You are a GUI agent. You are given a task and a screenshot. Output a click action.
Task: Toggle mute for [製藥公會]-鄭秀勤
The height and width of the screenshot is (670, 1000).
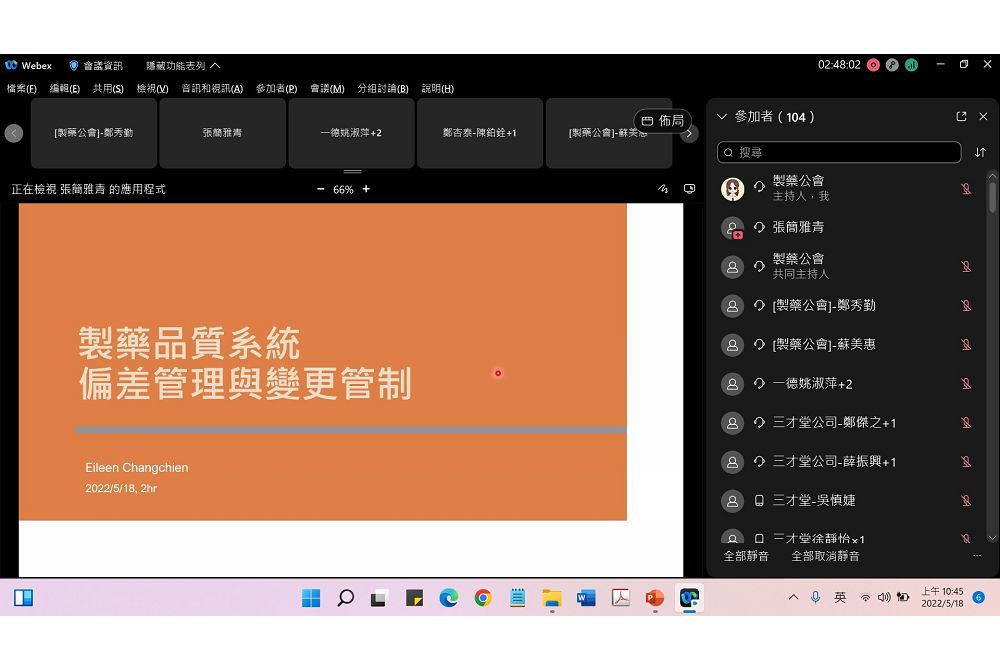tap(966, 305)
